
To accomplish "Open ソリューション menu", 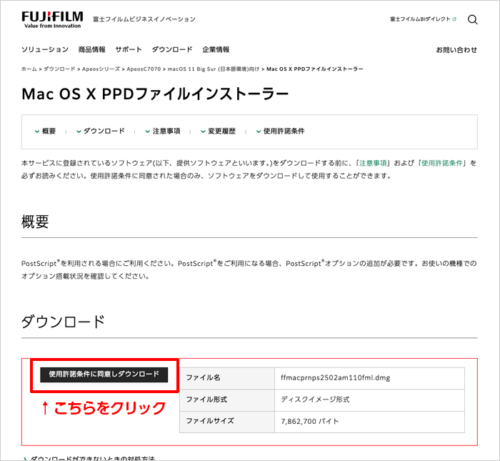I will [x=45, y=50].
